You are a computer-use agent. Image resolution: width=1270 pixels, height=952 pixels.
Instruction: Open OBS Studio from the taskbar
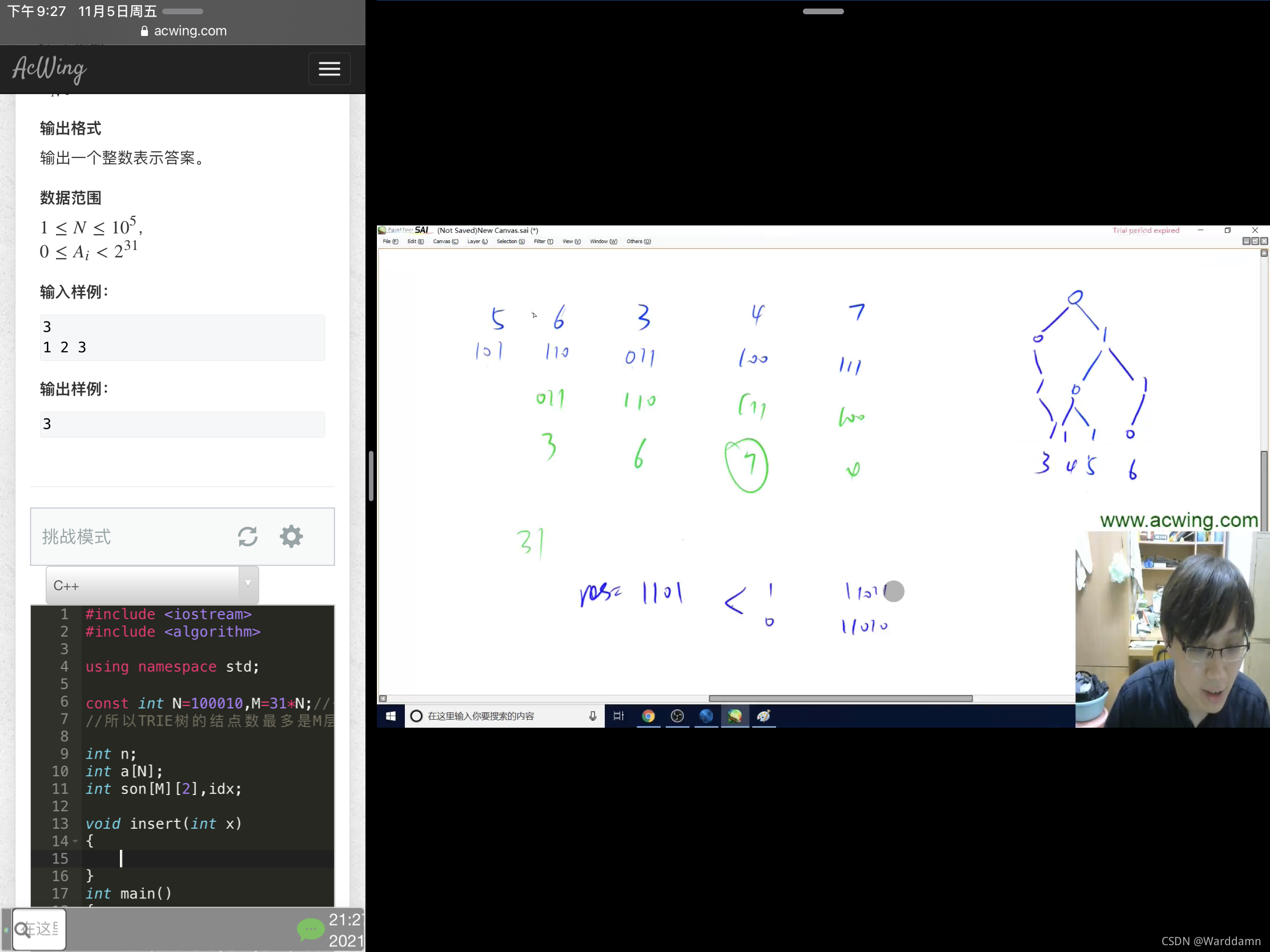click(x=677, y=716)
